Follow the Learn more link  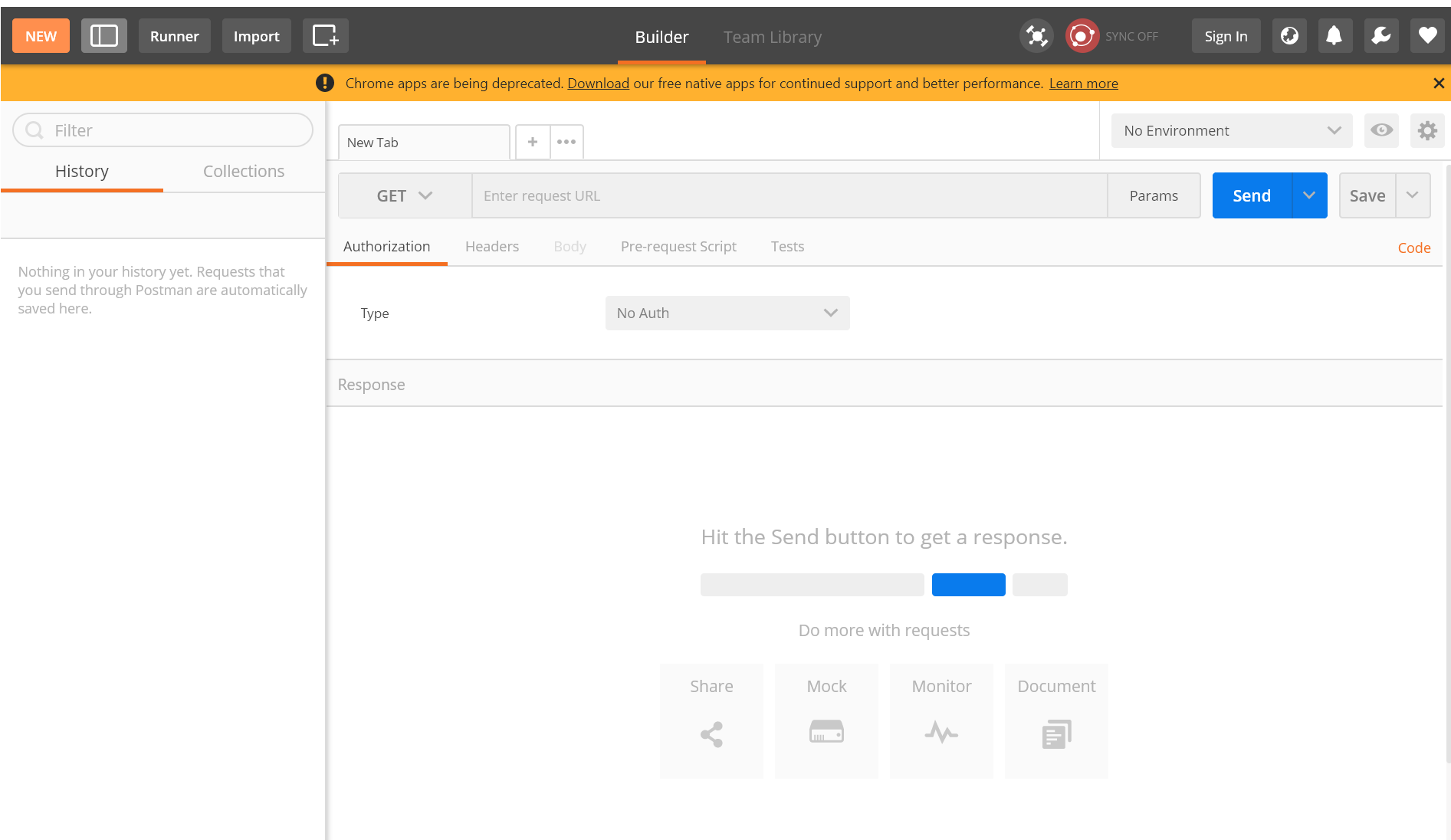click(1083, 83)
